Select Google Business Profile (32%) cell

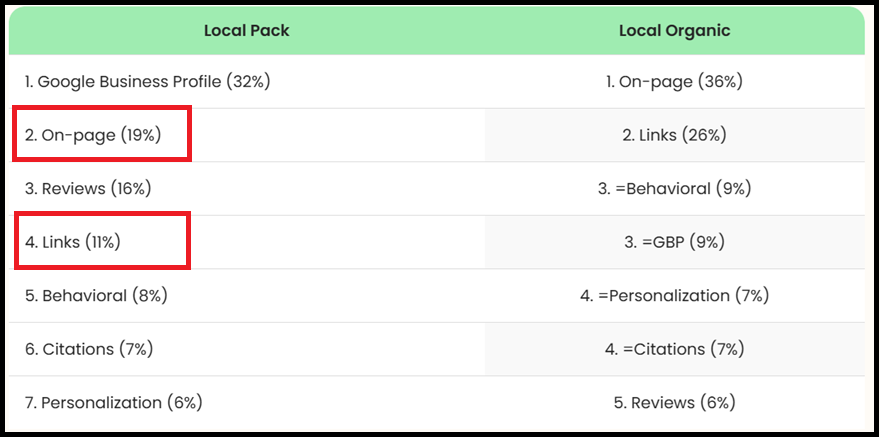point(147,82)
